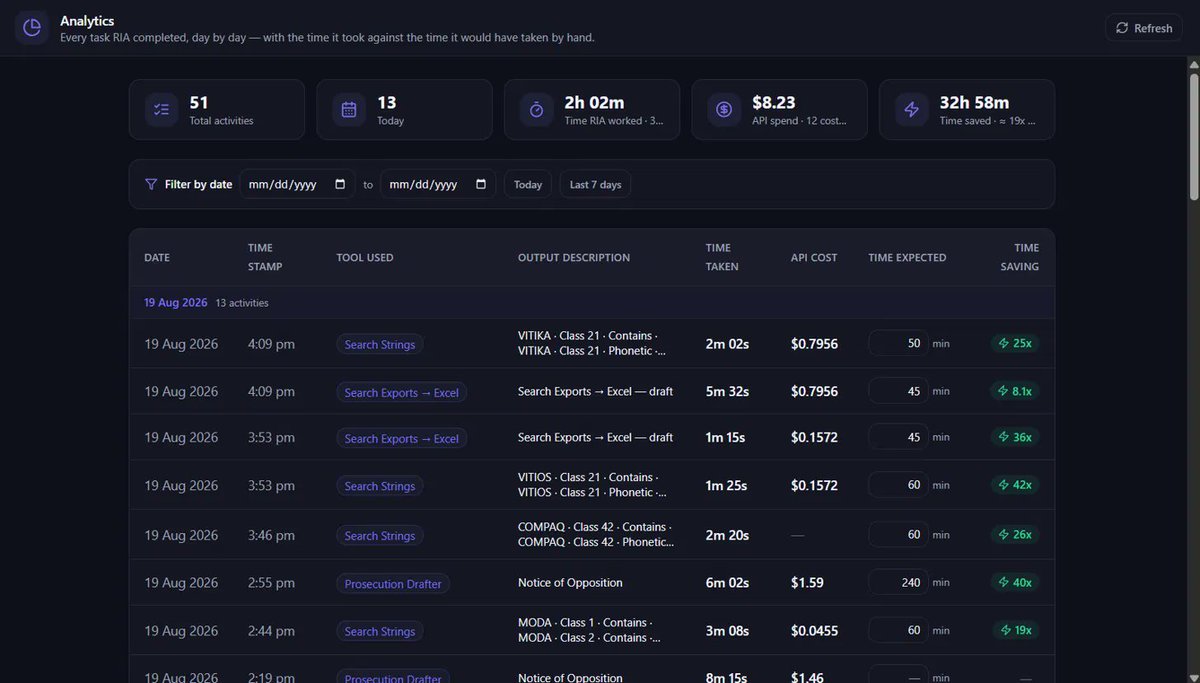The image size is (1200, 683).
Task: Click the $1.59 API cost value
Action: click(807, 583)
